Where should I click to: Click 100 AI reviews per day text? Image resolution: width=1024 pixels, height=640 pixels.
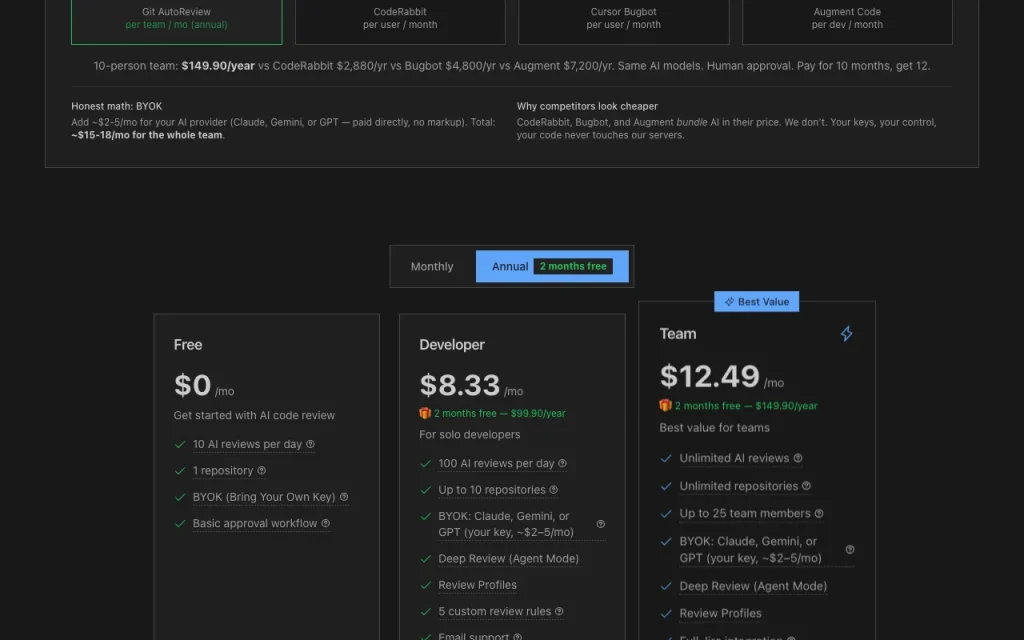click(x=496, y=463)
